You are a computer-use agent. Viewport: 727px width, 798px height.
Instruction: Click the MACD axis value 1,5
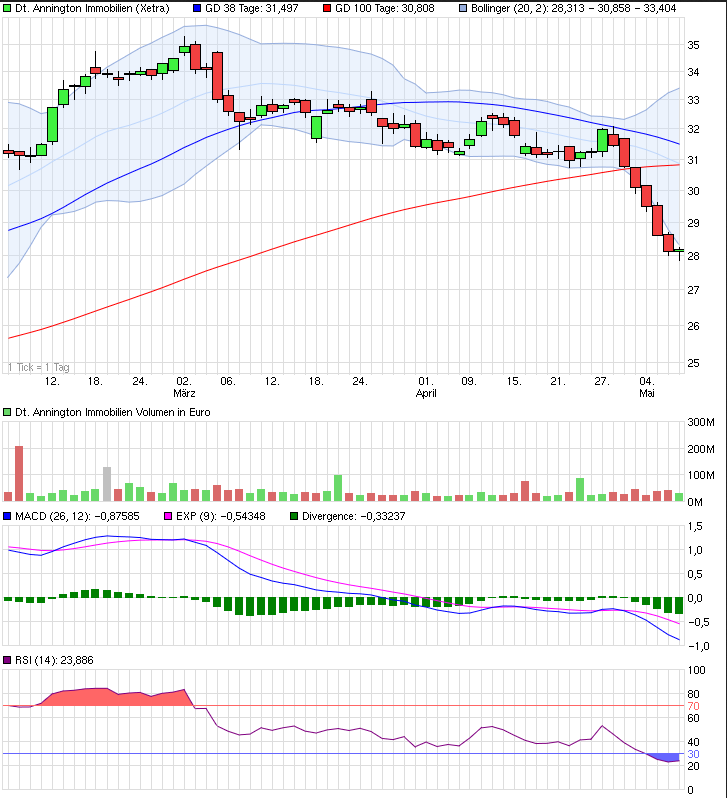click(x=695, y=526)
